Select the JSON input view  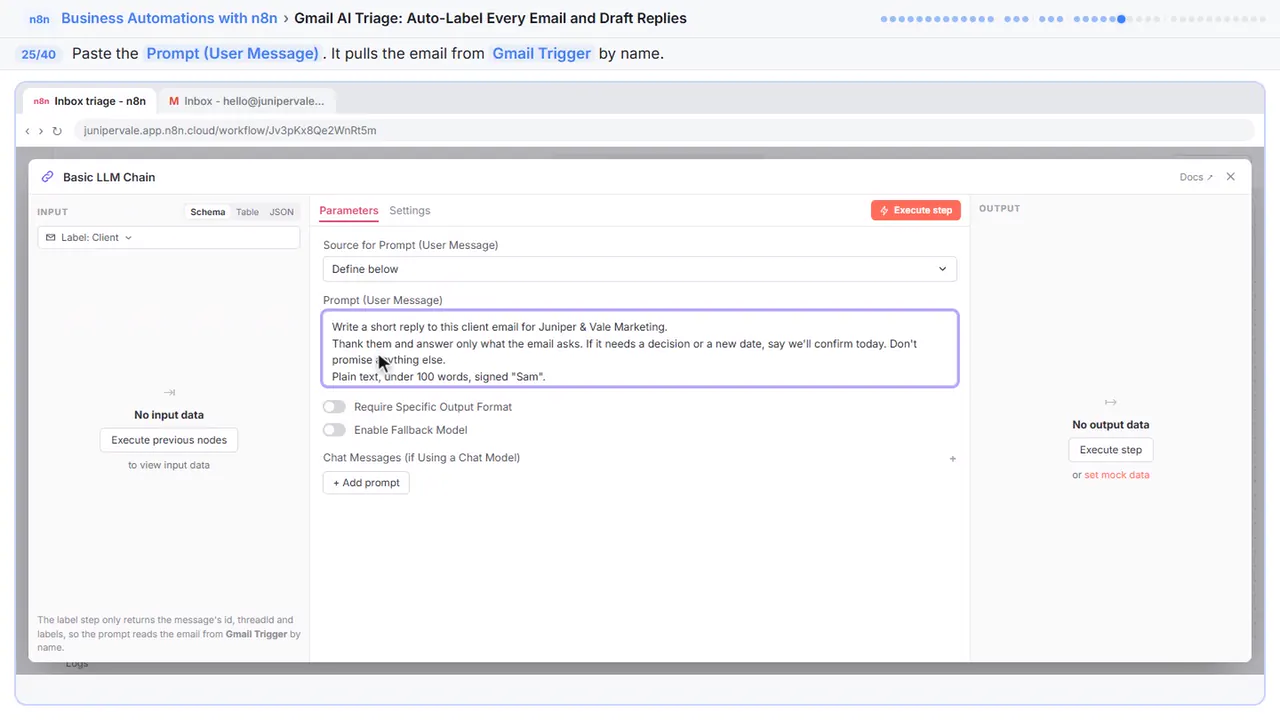point(282,212)
